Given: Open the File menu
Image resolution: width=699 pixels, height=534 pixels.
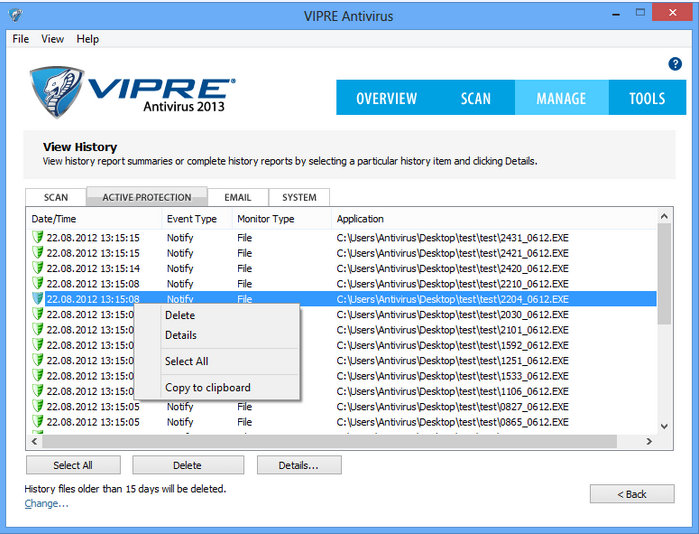Looking at the screenshot, I should (x=21, y=39).
